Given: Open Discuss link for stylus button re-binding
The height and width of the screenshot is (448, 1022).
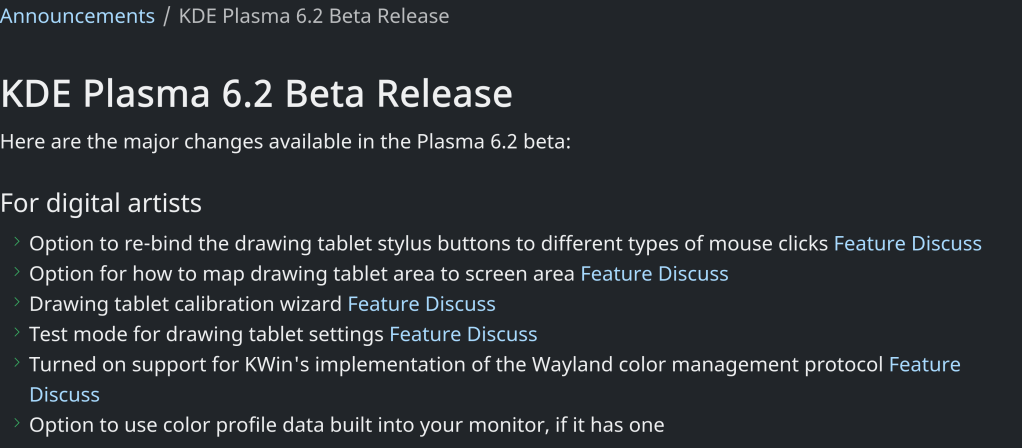Looking at the screenshot, I should click(x=948, y=243).
